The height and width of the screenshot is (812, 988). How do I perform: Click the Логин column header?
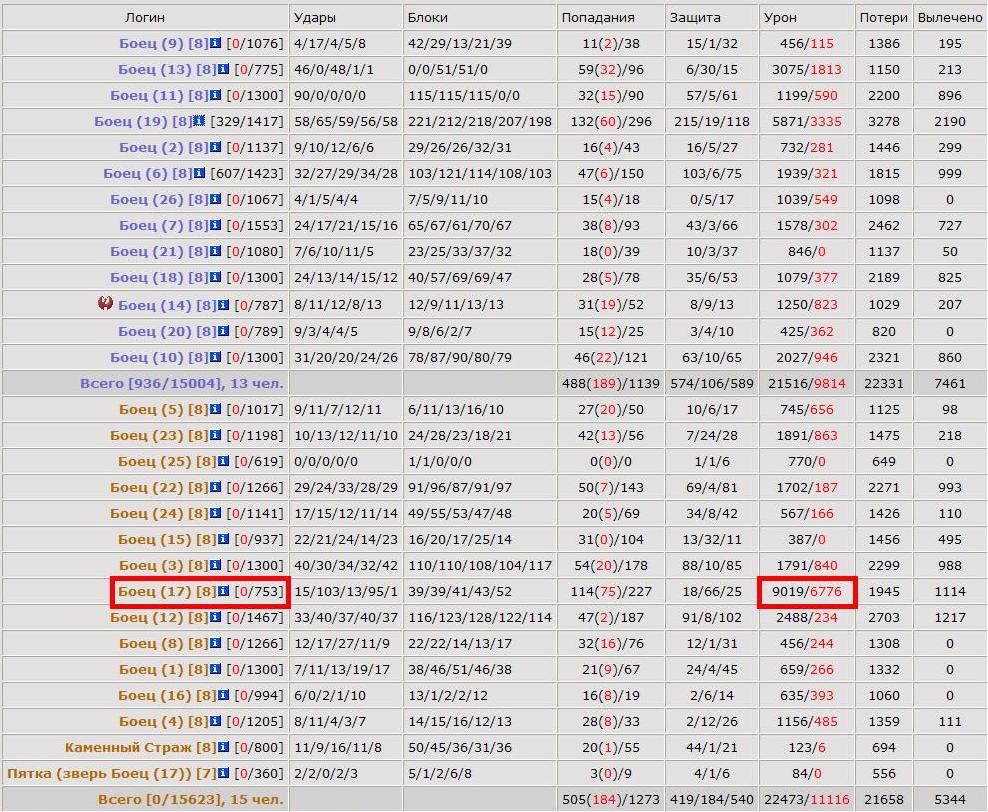click(145, 18)
